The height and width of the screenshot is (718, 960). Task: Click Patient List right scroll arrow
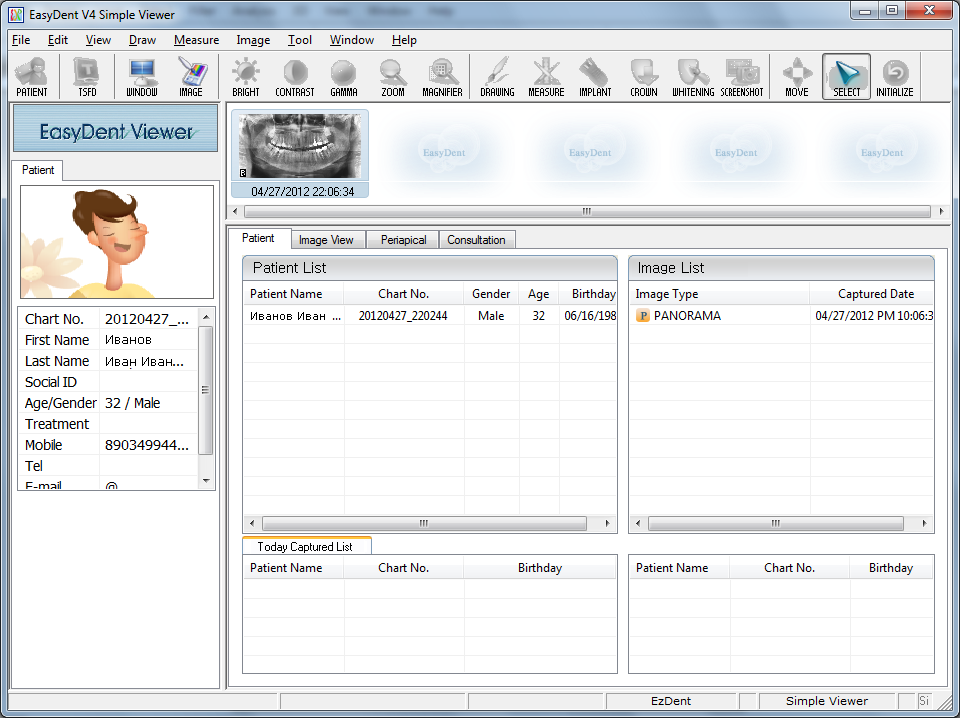(607, 523)
